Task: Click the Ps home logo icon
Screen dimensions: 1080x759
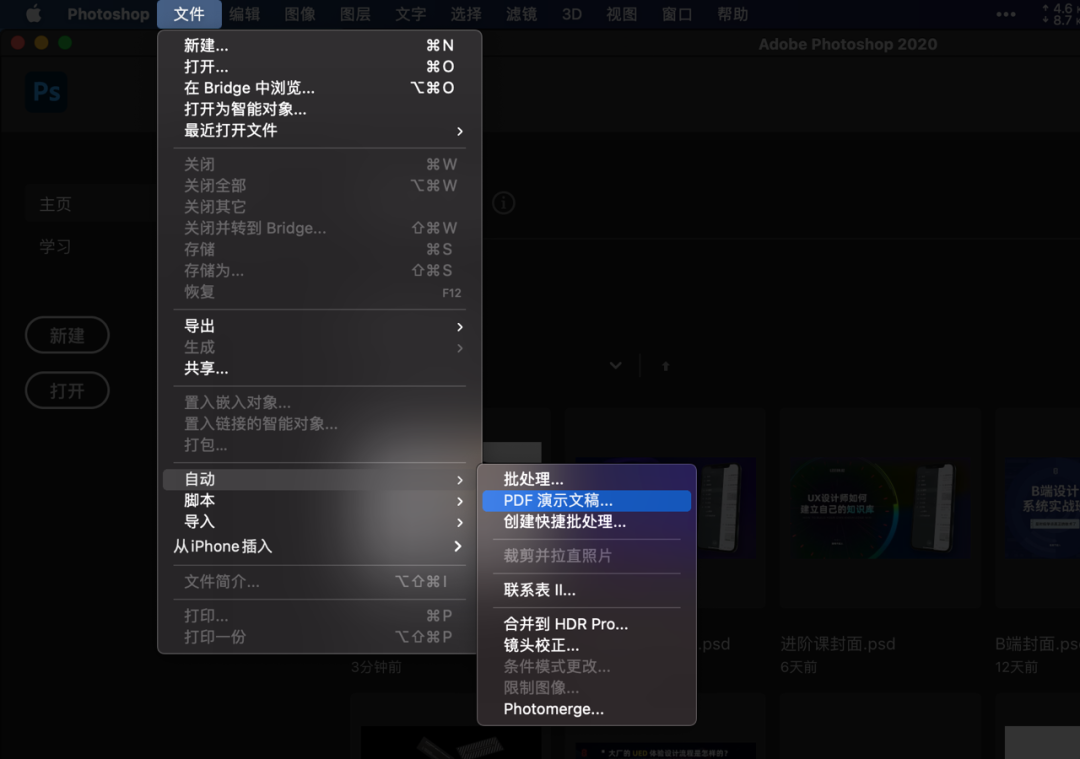Action: coord(47,92)
